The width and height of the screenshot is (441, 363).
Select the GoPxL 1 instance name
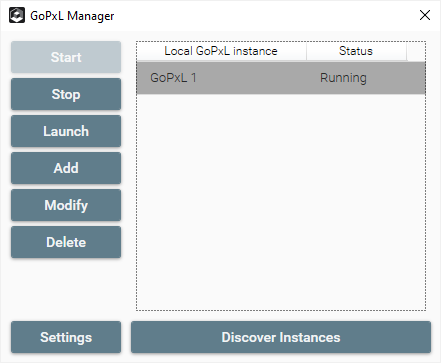coord(173,78)
